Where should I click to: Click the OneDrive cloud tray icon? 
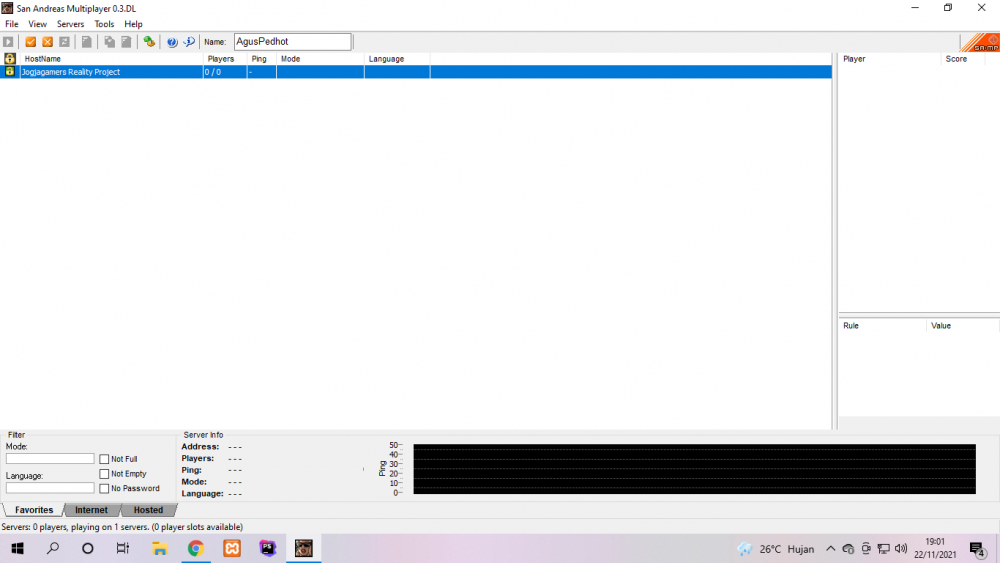(x=848, y=549)
